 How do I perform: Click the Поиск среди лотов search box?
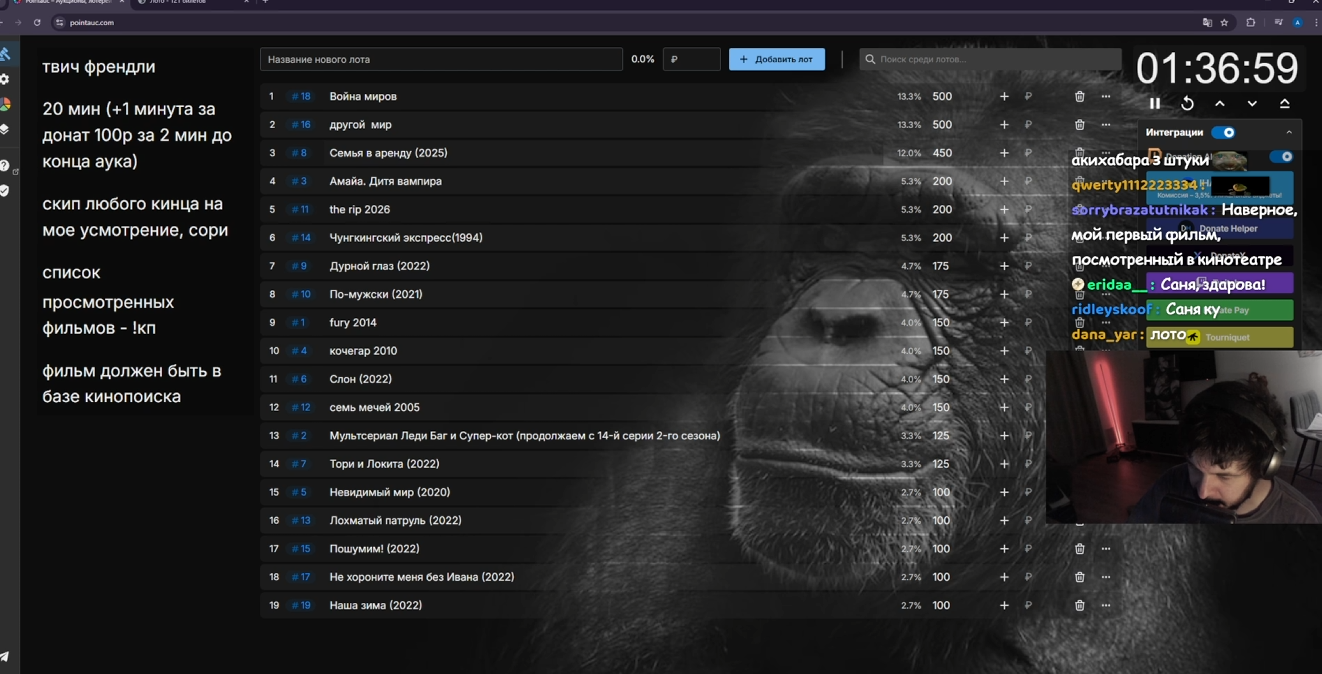coord(990,59)
